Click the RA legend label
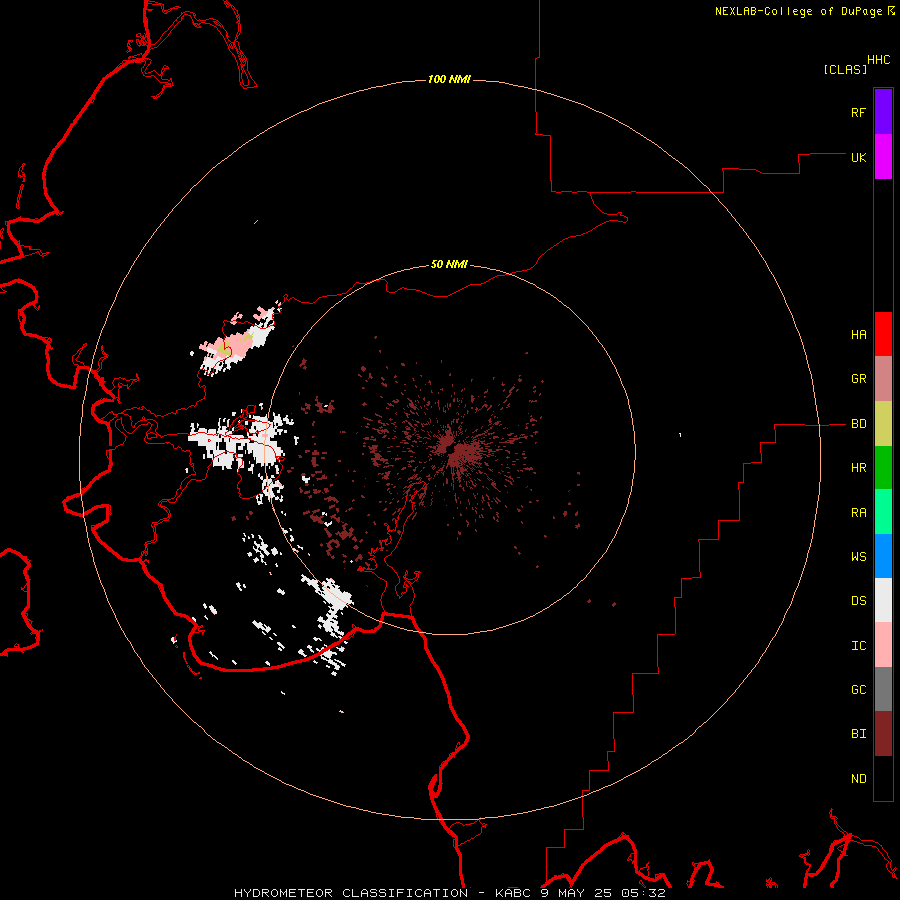 858,513
